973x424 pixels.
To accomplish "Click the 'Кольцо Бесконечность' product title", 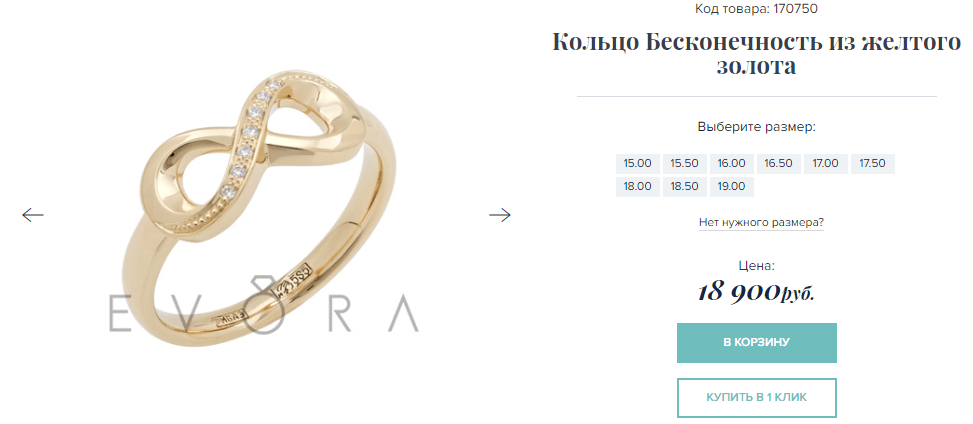I will [x=756, y=54].
